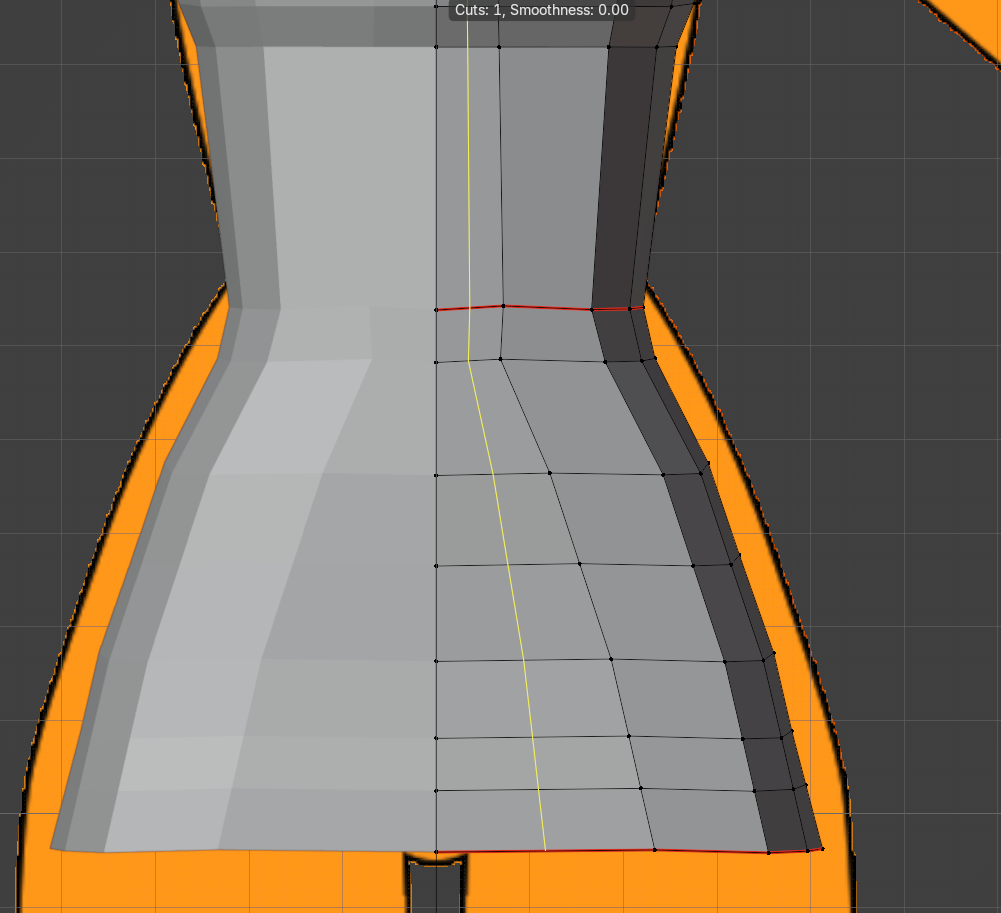Click the empty grid background left of the torso

[x=96, y=160]
